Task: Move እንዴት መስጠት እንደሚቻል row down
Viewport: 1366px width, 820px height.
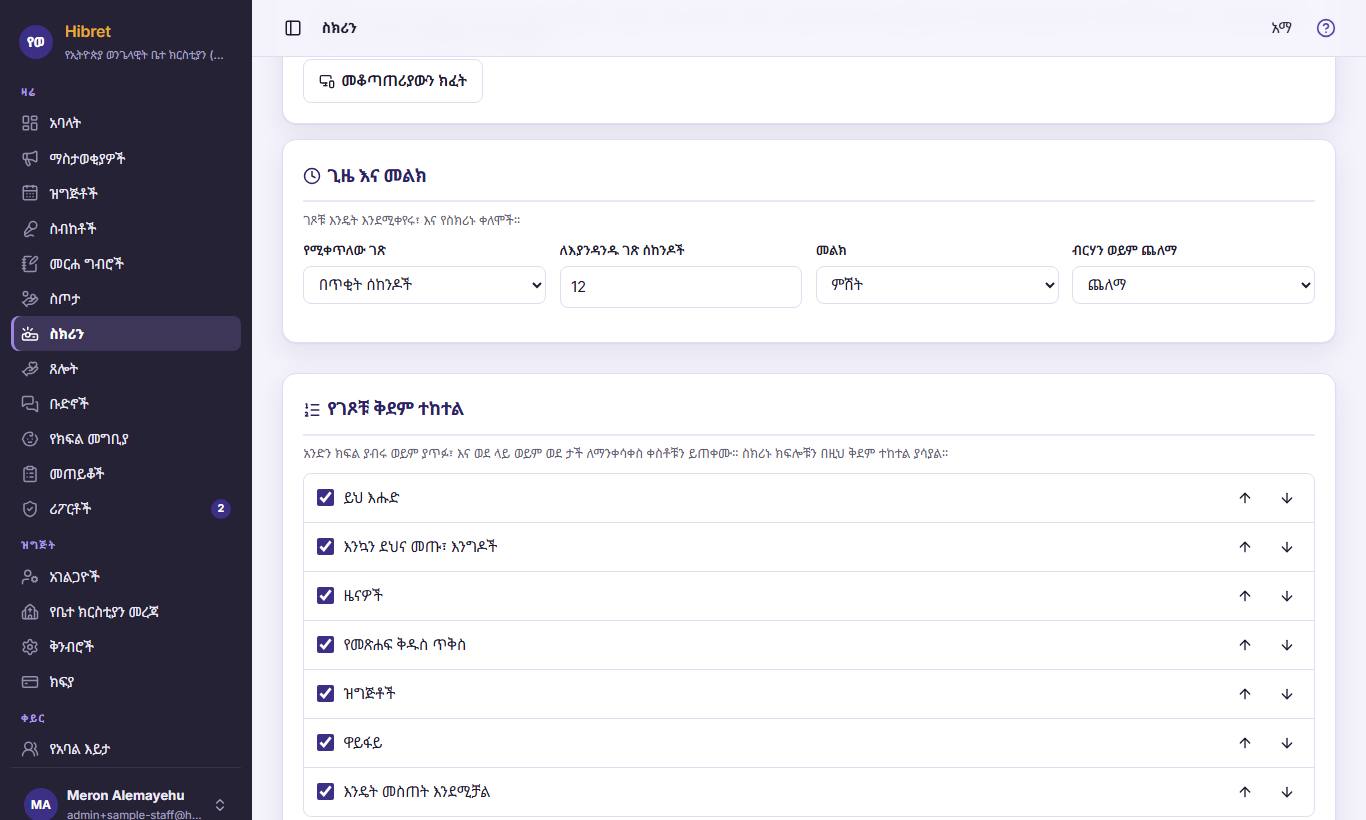Action: [x=1287, y=792]
